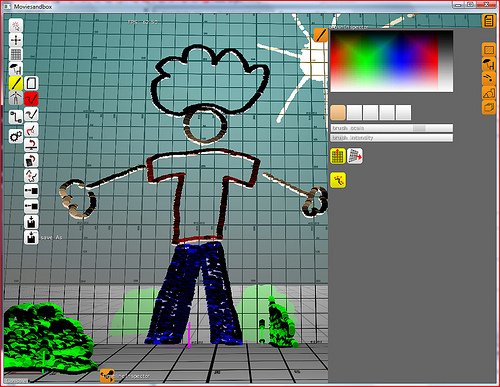This screenshot has height=387, width=500.
Task: Click the tilted grid with red arrow icon
Action: click(x=355, y=156)
